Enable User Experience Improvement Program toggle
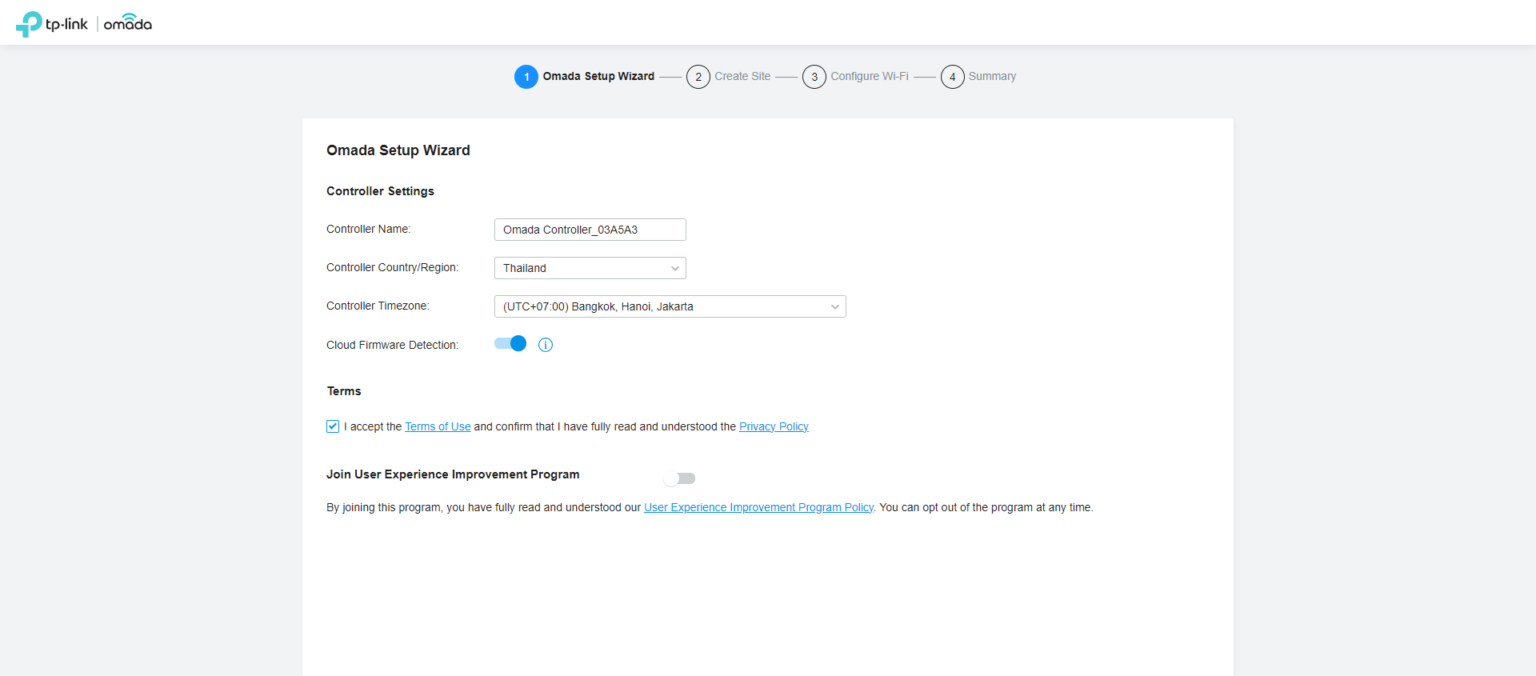The height and width of the screenshot is (676, 1536). pyautogui.click(x=679, y=478)
